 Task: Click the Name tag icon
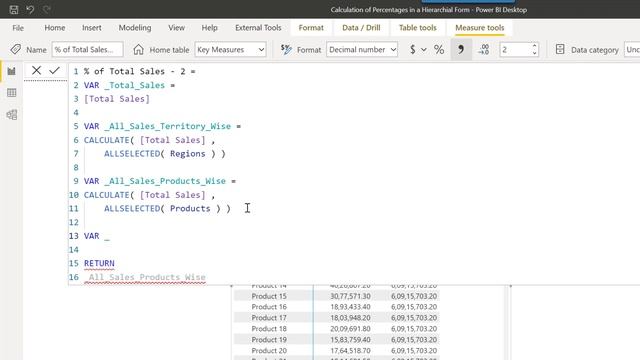click(x=16, y=49)
